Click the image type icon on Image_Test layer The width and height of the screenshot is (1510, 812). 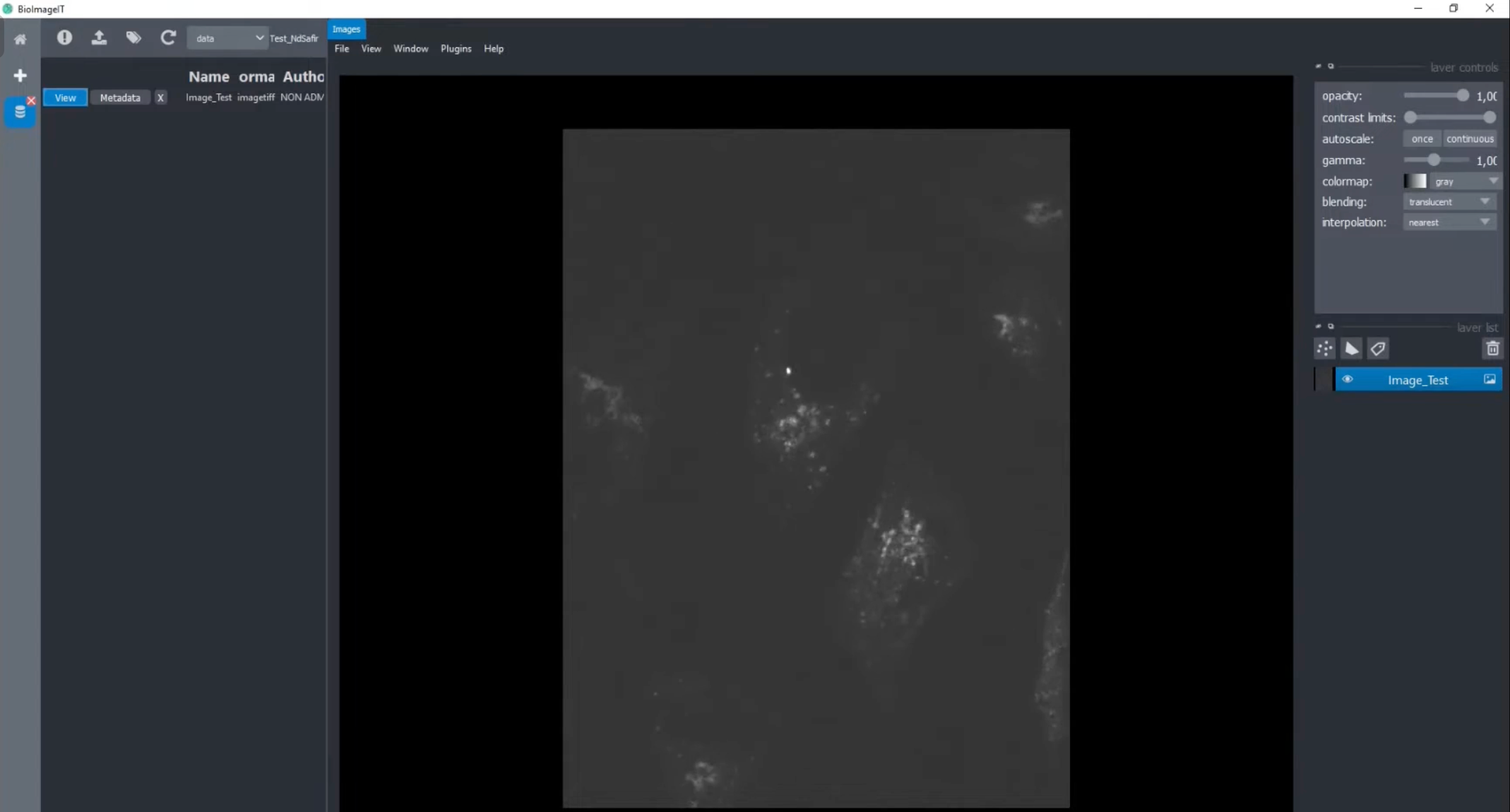(x=1490, y=379)
